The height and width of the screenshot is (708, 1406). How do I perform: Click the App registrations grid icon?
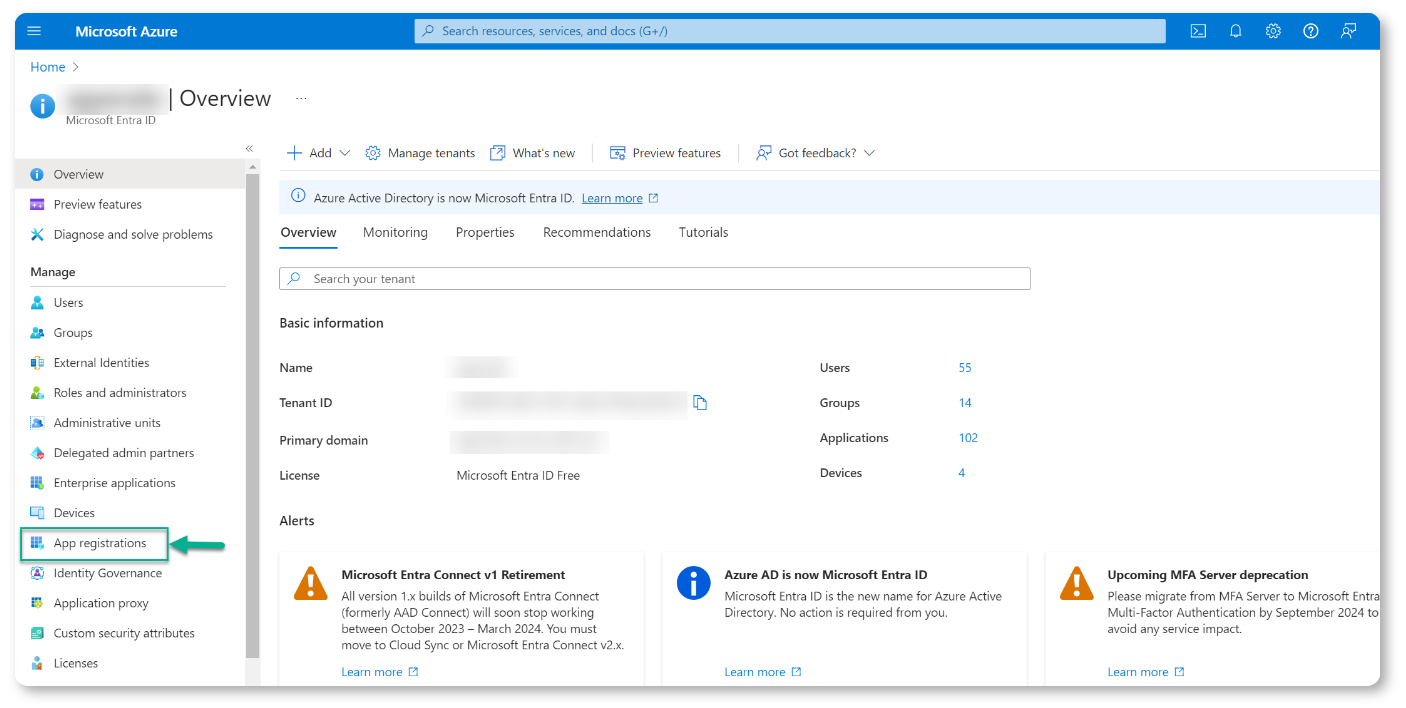[37, 543]
